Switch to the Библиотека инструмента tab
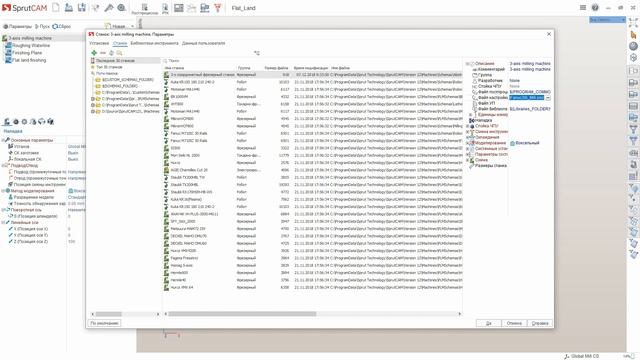640x360 pixels. click(x=154, y=43)
